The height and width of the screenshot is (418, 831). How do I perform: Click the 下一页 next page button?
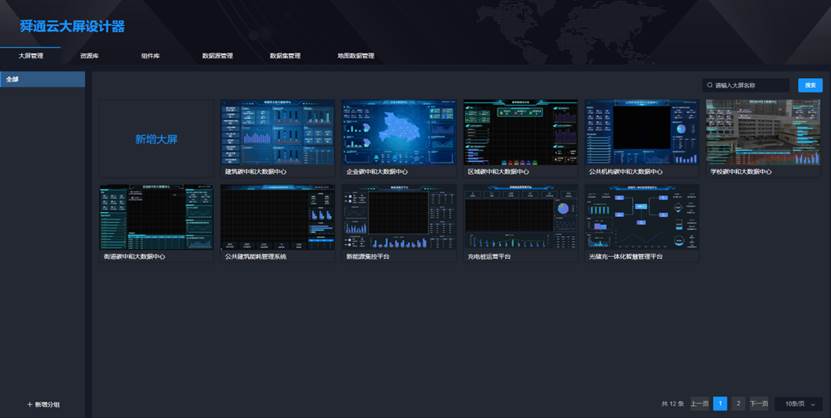pyautogui.click(x=760, y=403)
